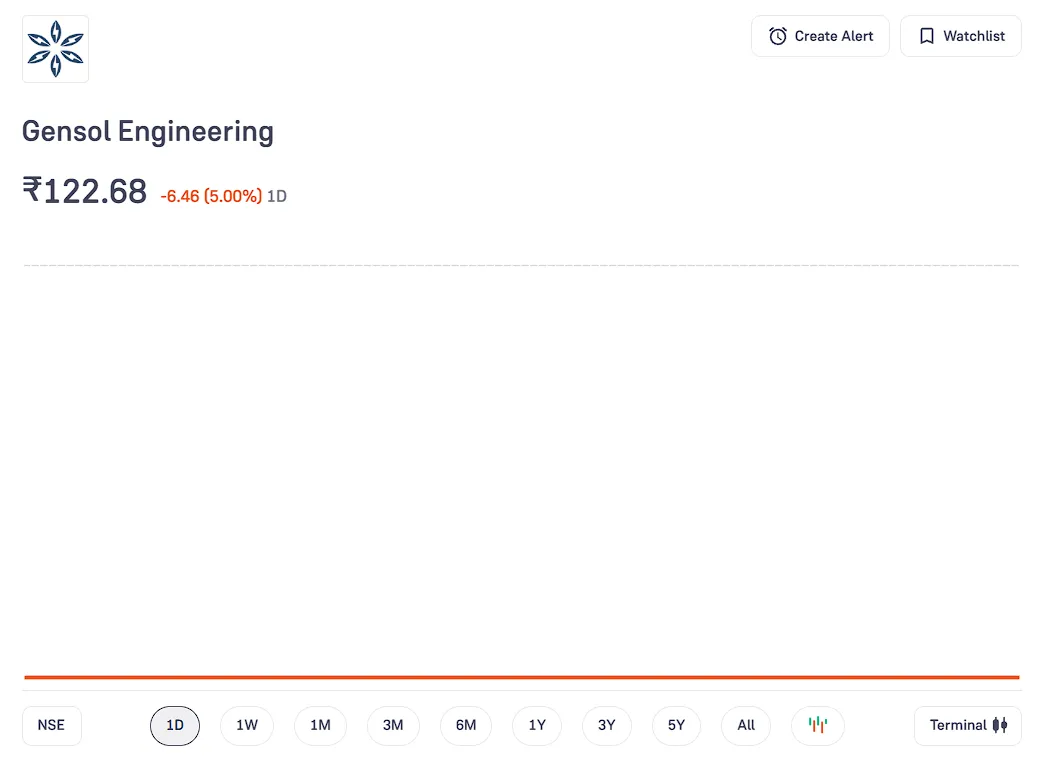Pick the 5Y time range
Screen dimensions: 1043x761
[676, 725]
